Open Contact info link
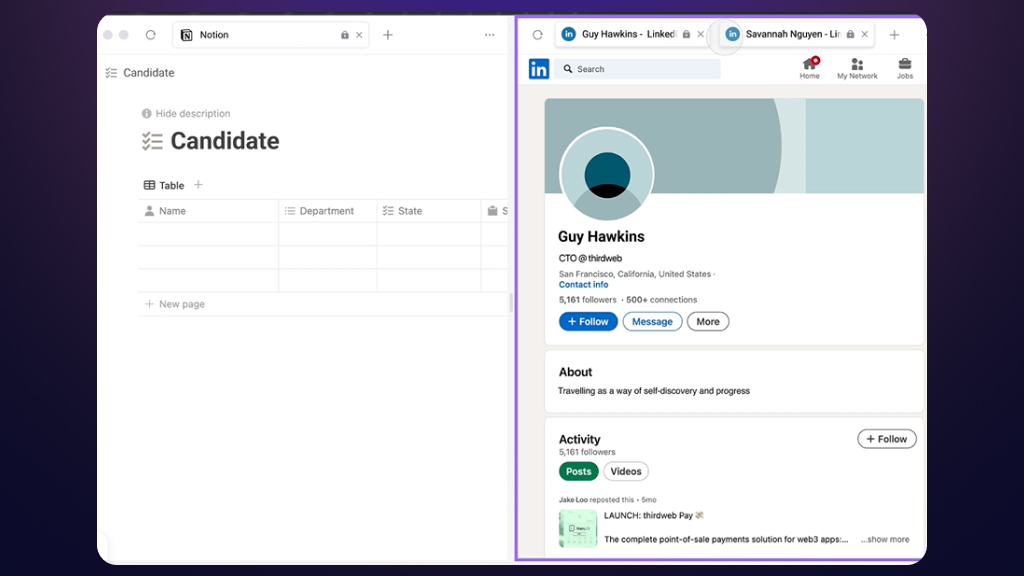The width and height of the screenshot is (1024, 576). pos(583,285)
